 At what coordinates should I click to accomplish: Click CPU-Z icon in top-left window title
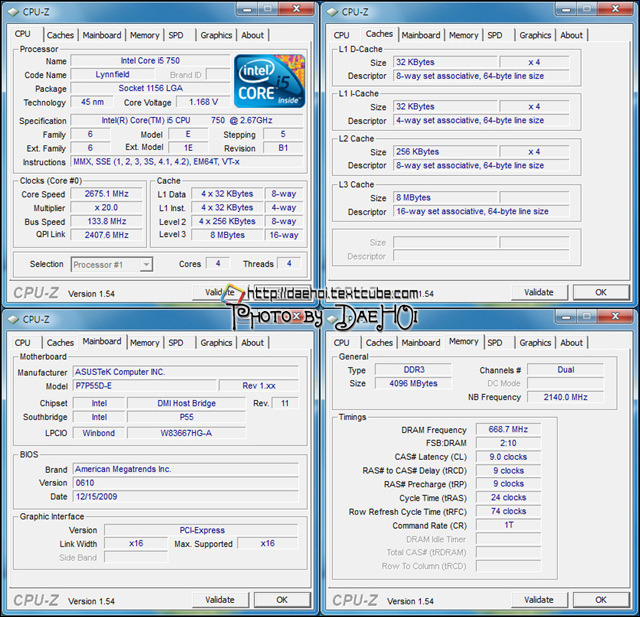[x=13, y=12]
